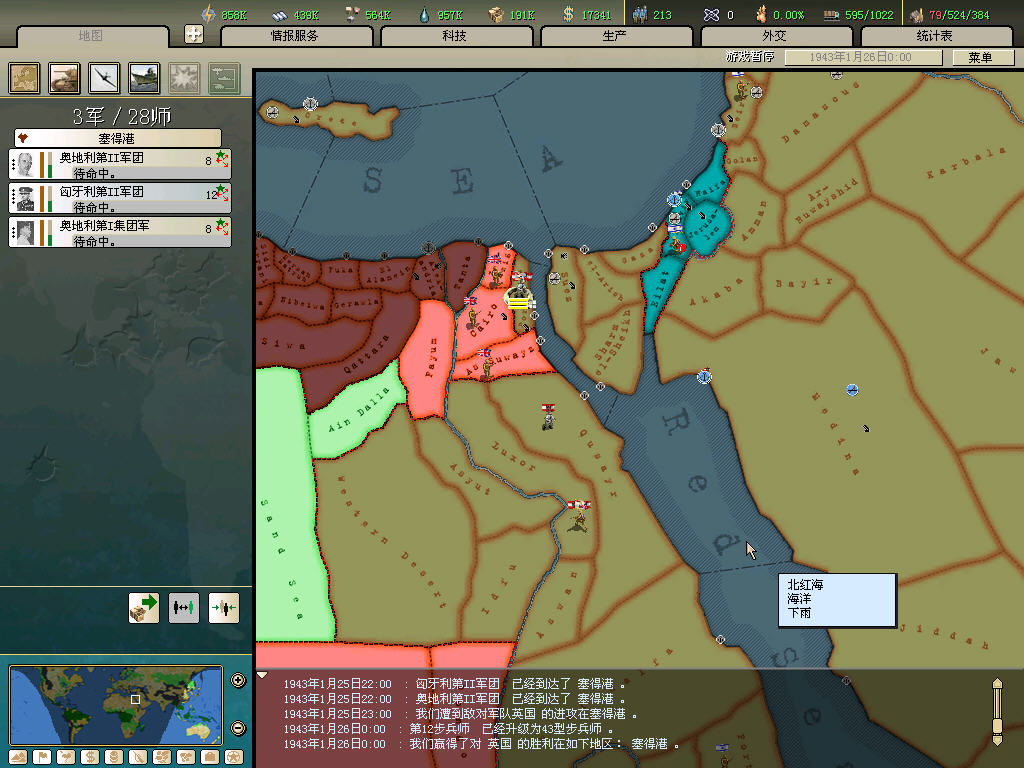
Task: Select the 奥地利第I集团军 unit row
Action: [120, 232]
